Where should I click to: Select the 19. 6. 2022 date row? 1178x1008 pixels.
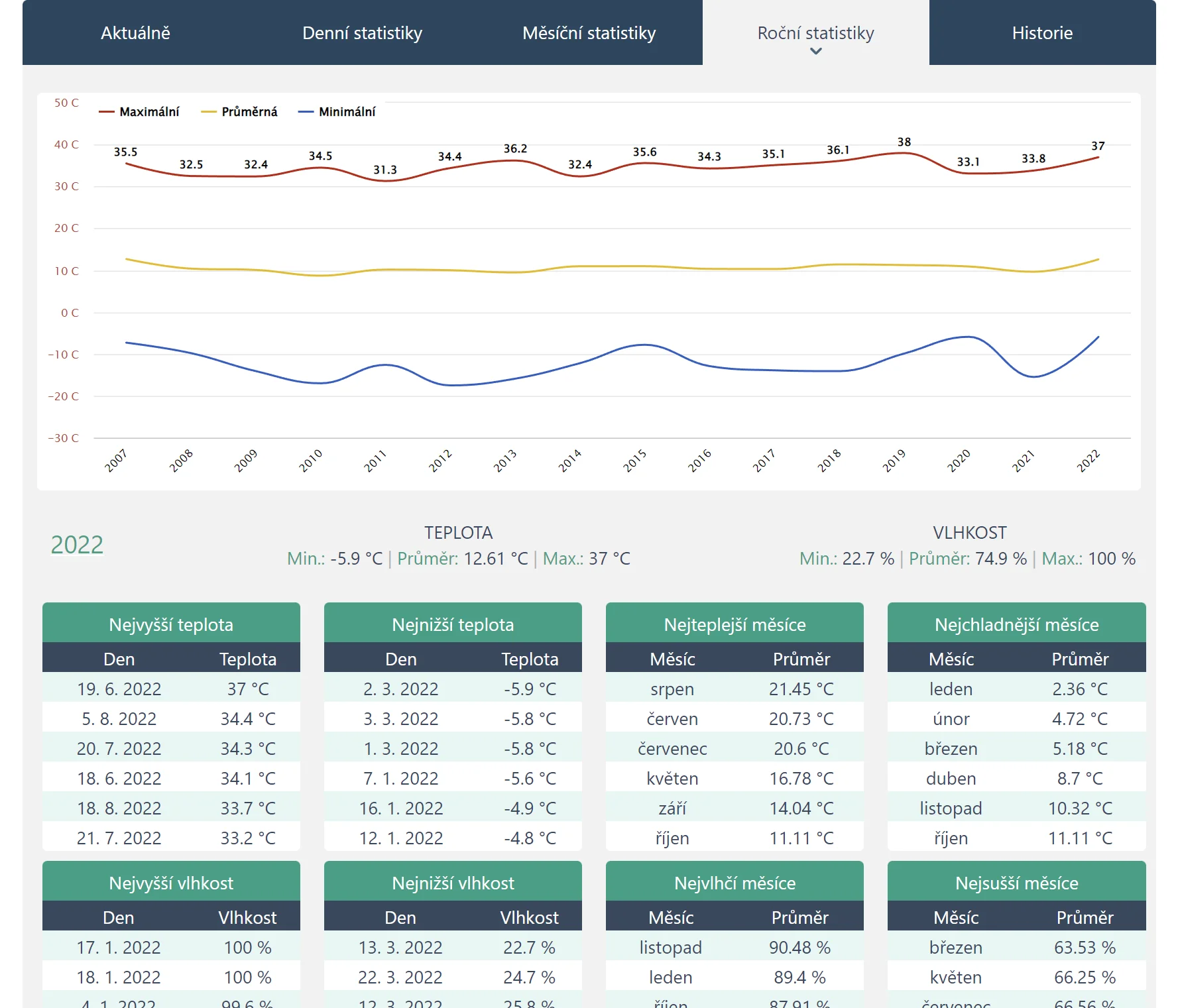point(119,689)
